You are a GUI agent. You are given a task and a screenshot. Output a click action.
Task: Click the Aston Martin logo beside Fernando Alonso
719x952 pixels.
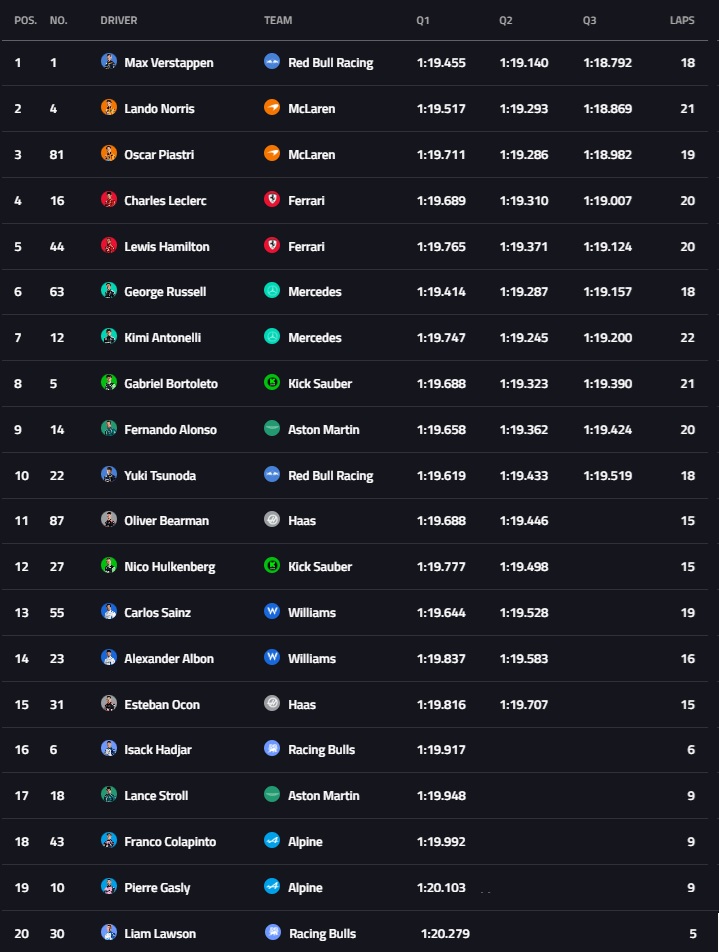coord(272,429)
